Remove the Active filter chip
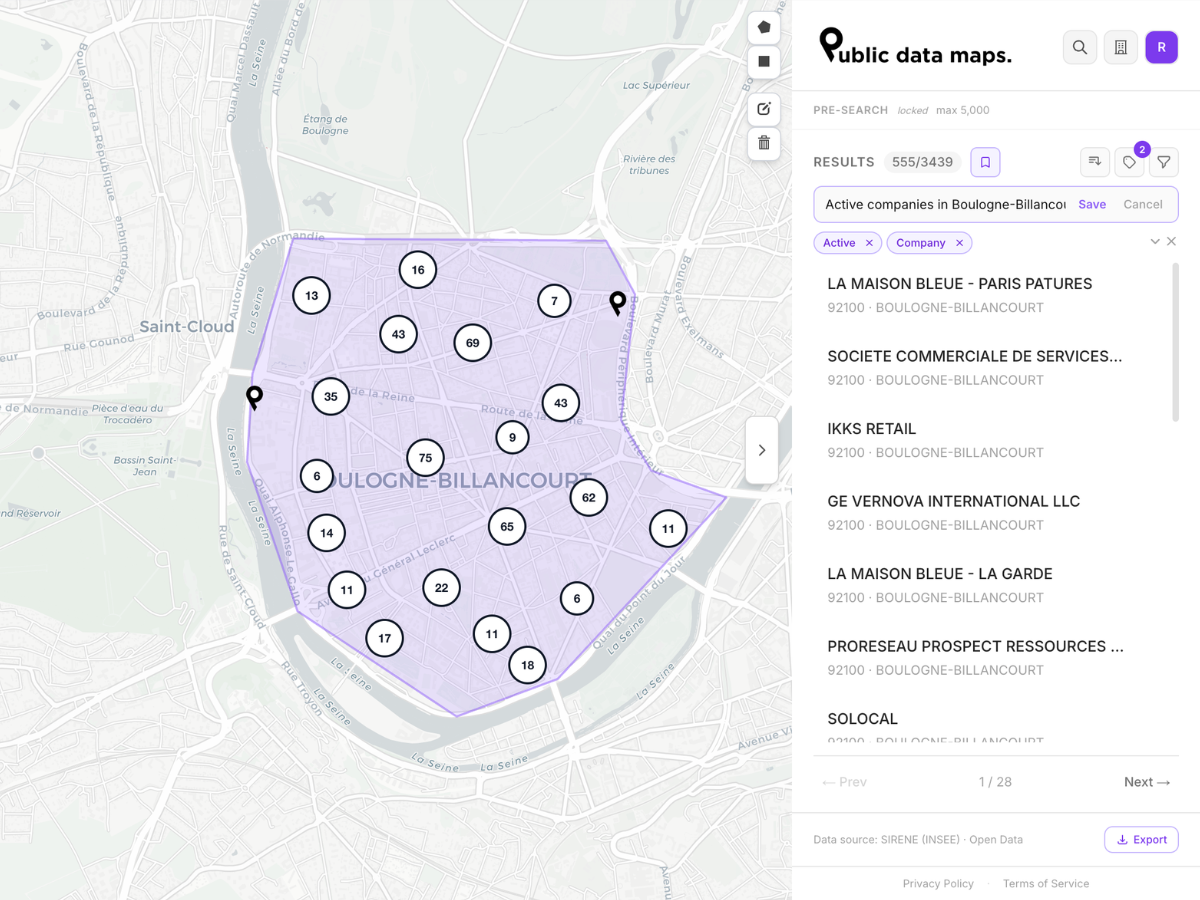This screenshot has width=1200, height=900. (x=869, y=243)
